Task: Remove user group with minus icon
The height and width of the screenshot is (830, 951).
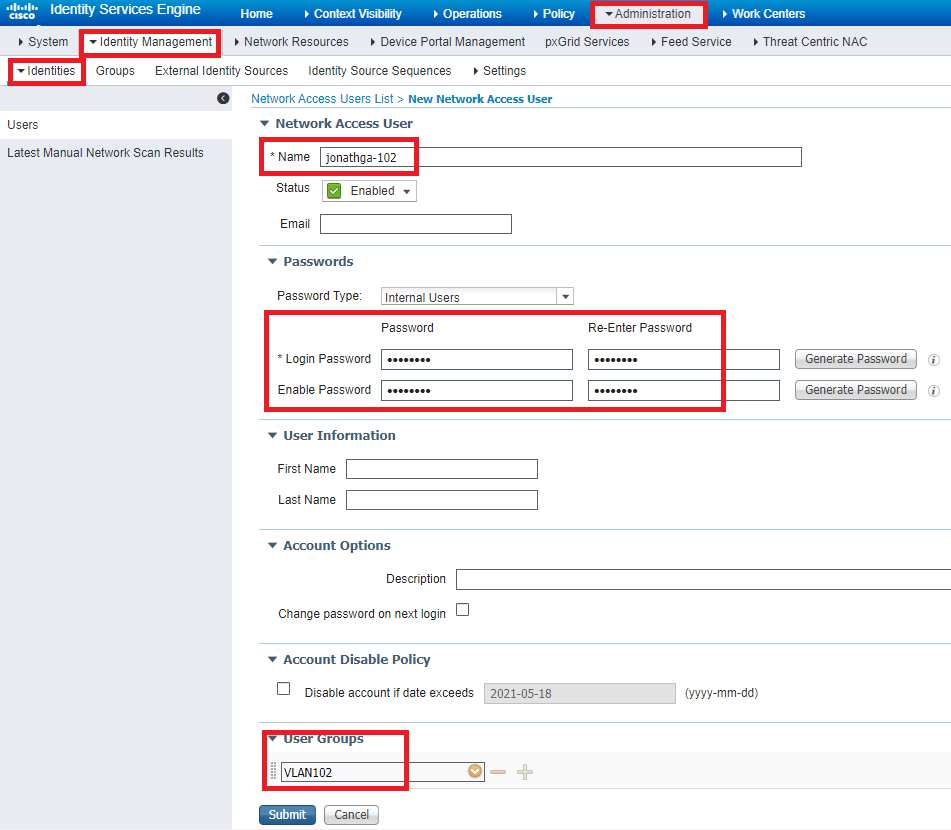Action: tap(498, 772)
